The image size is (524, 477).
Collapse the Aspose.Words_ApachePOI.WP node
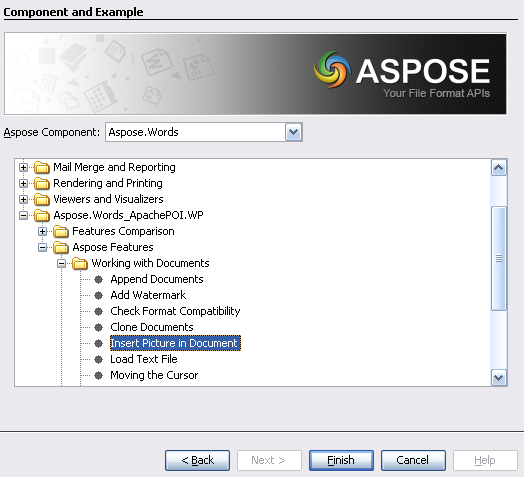[23, 215]
